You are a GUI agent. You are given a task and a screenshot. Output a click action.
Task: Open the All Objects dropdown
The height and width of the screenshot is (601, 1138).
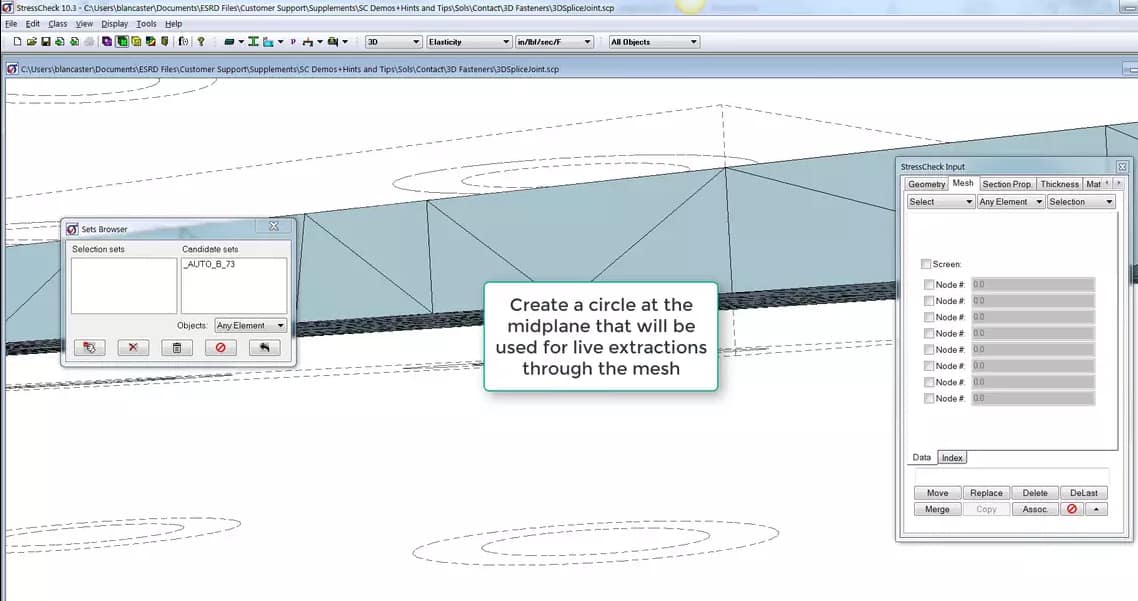coord(652,41)
